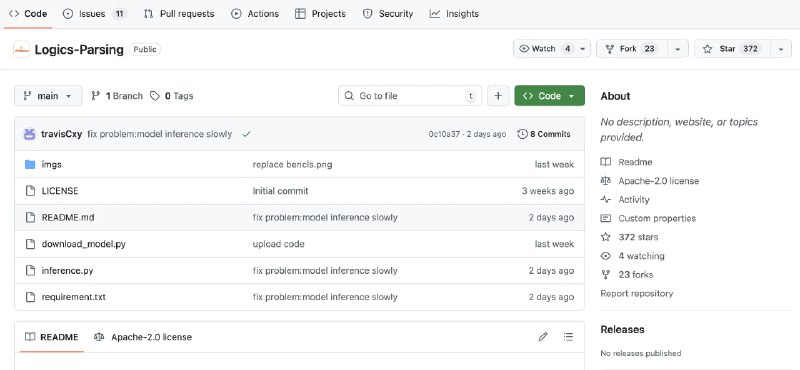Open the main branch selector dropdown
Viewport: 800px width, 370px height.
coord(48,96)
